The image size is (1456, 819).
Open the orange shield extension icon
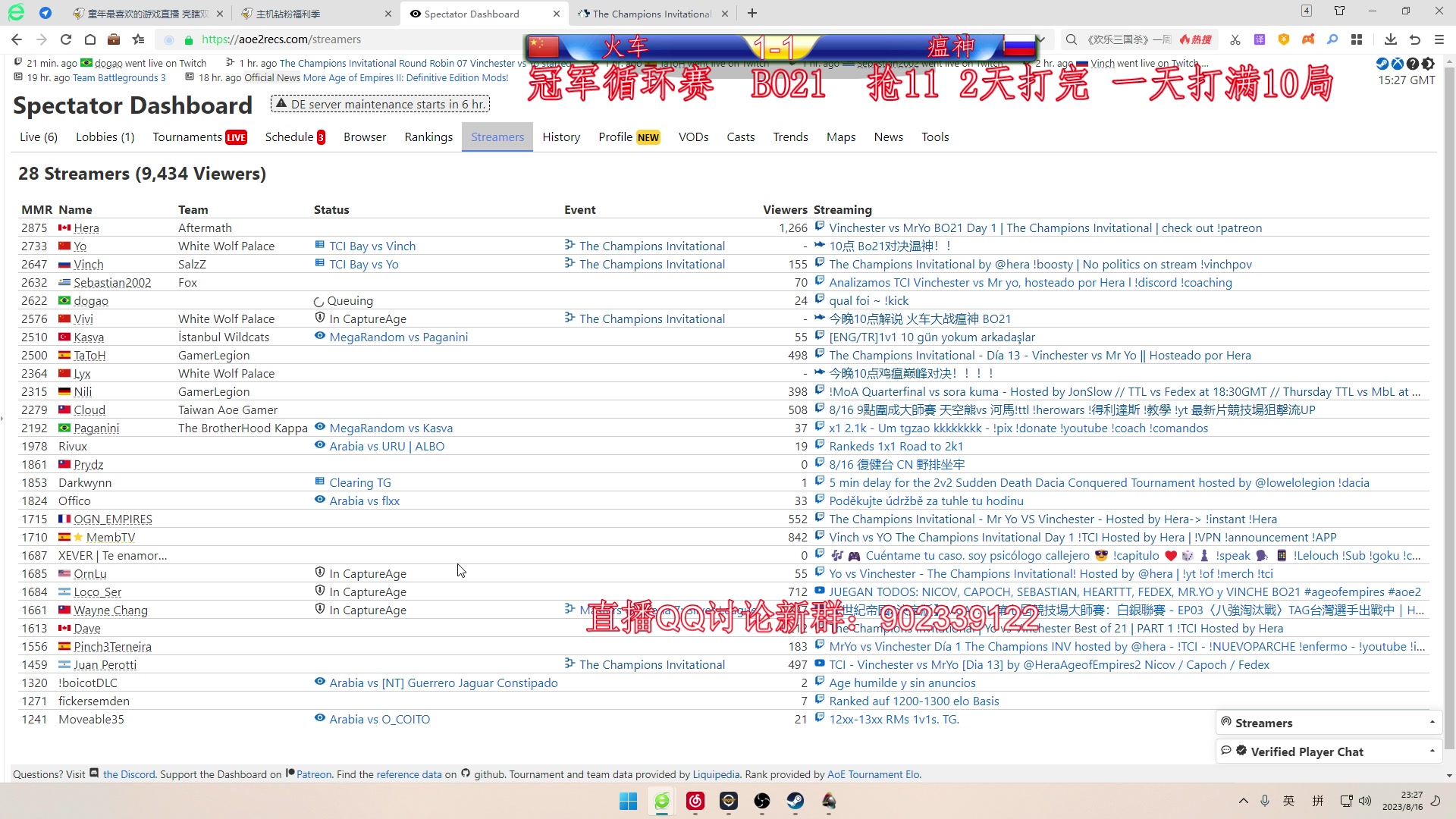pyautogui.click(x=1284, y=39)
